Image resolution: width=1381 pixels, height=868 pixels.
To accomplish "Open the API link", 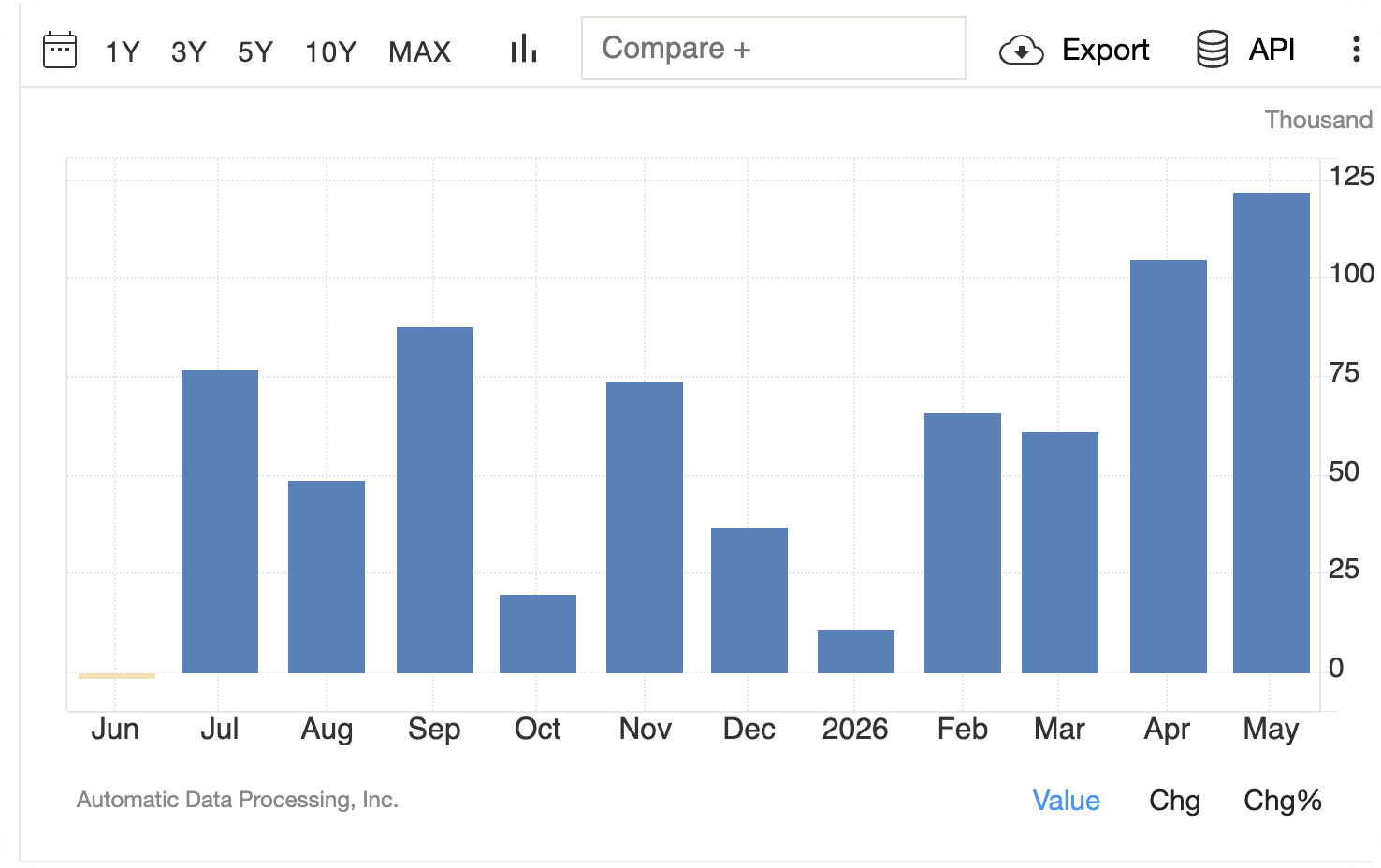I will (1272, 50).
